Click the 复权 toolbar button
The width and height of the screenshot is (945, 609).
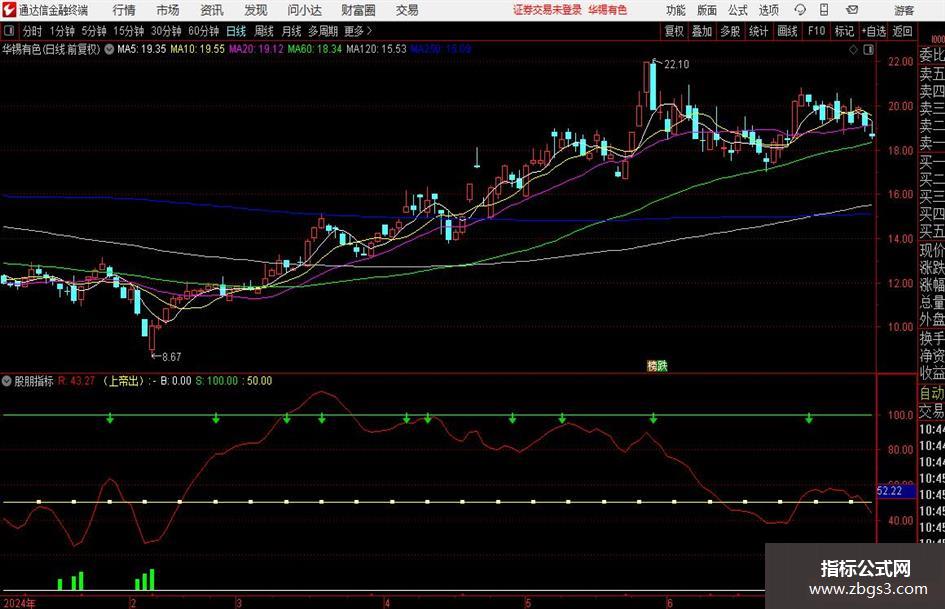[x=674, y=31]
